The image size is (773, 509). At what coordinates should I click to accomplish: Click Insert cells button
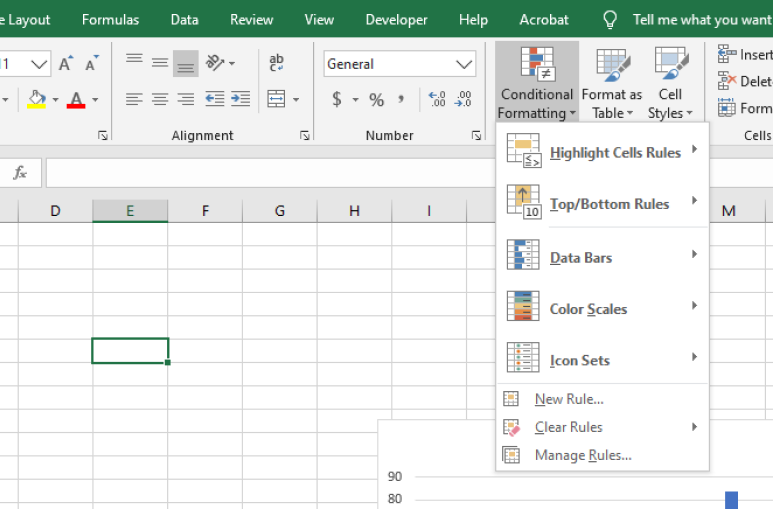click(x=744, y=54)
